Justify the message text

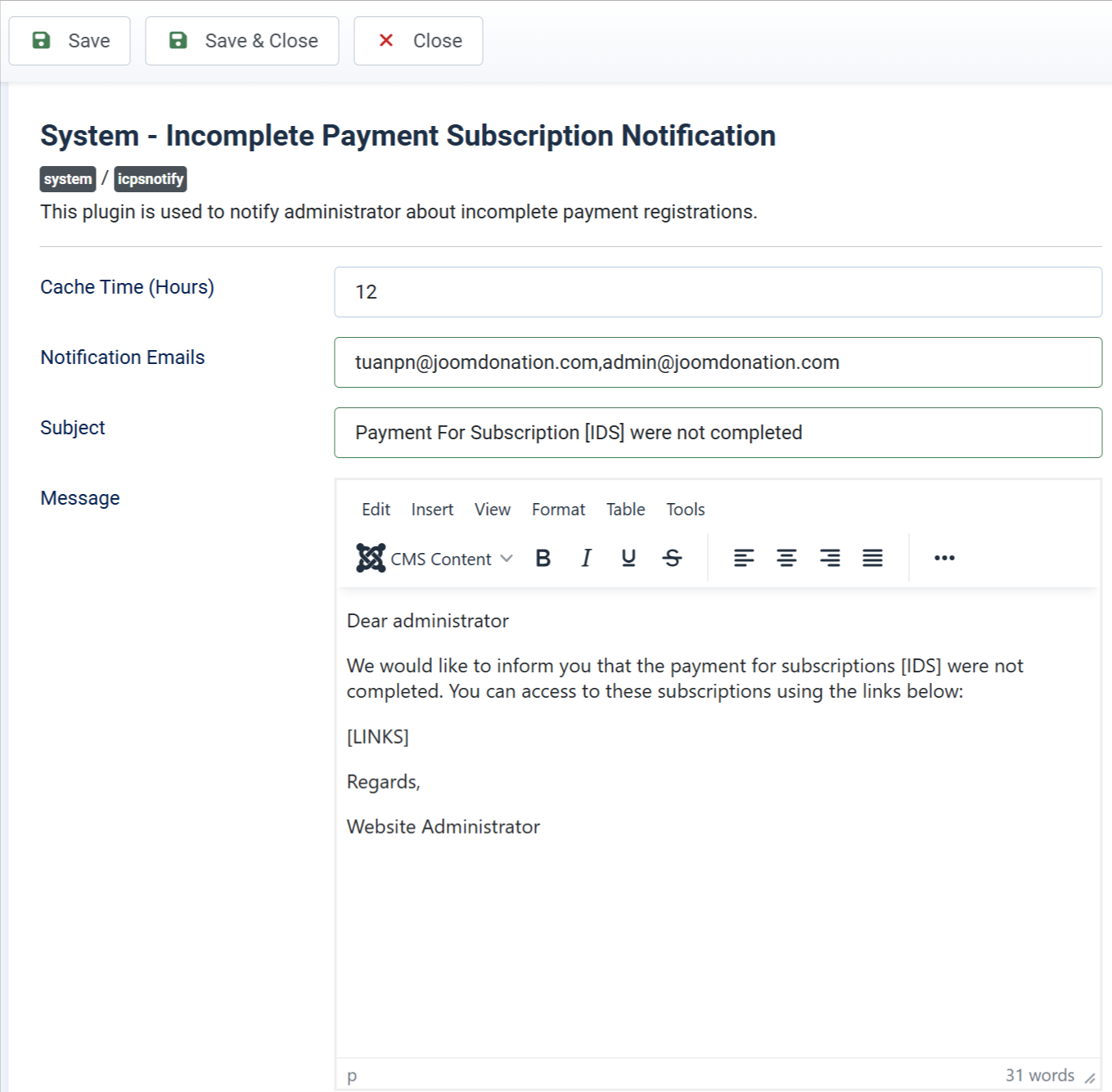(x=872, y=558)
